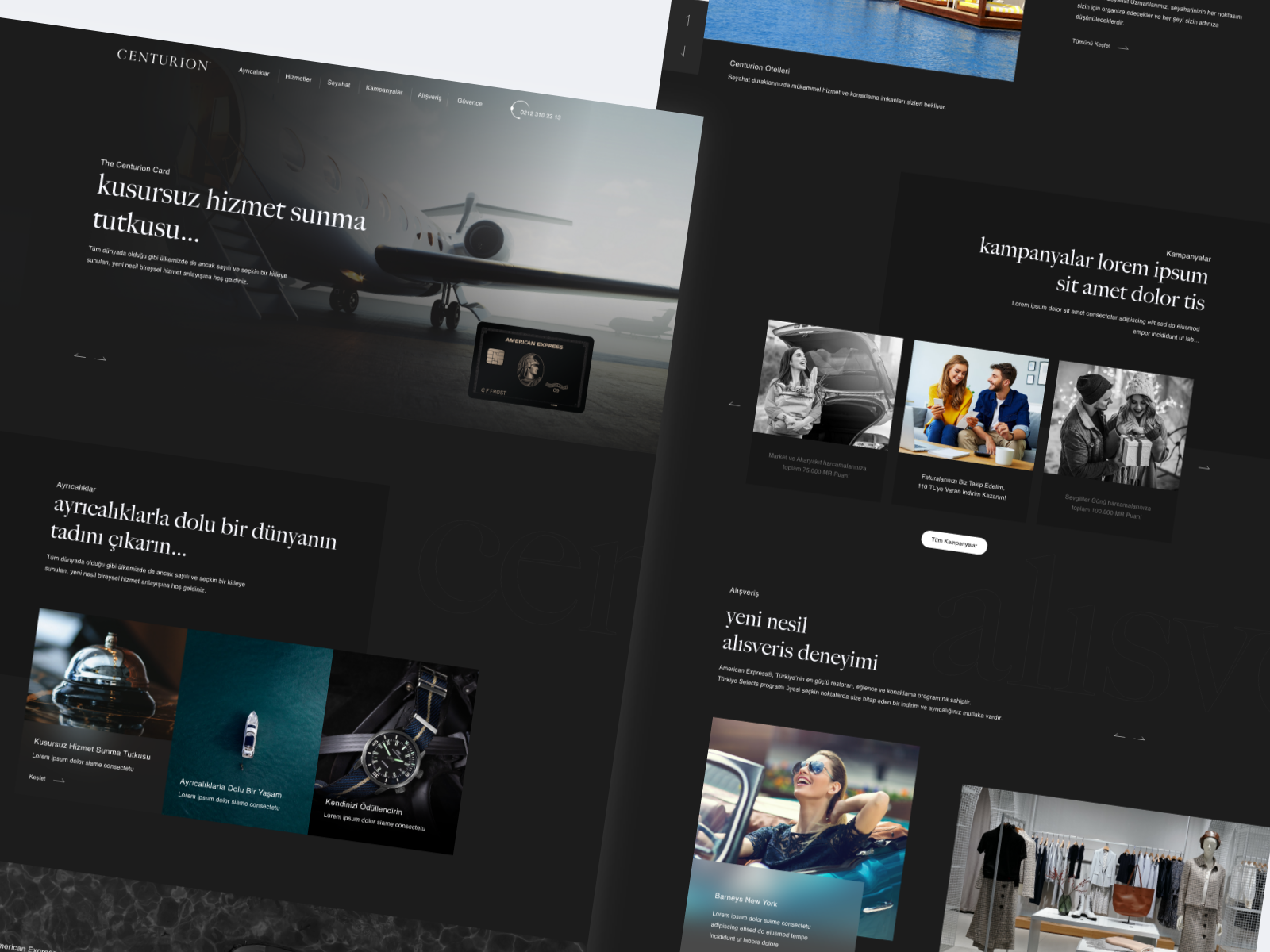The width and height of the screenshot is (1270, 952).
Task: Click the Ayrıcalıklar label above the privileges heading
Action: click(x=76, y=486)
